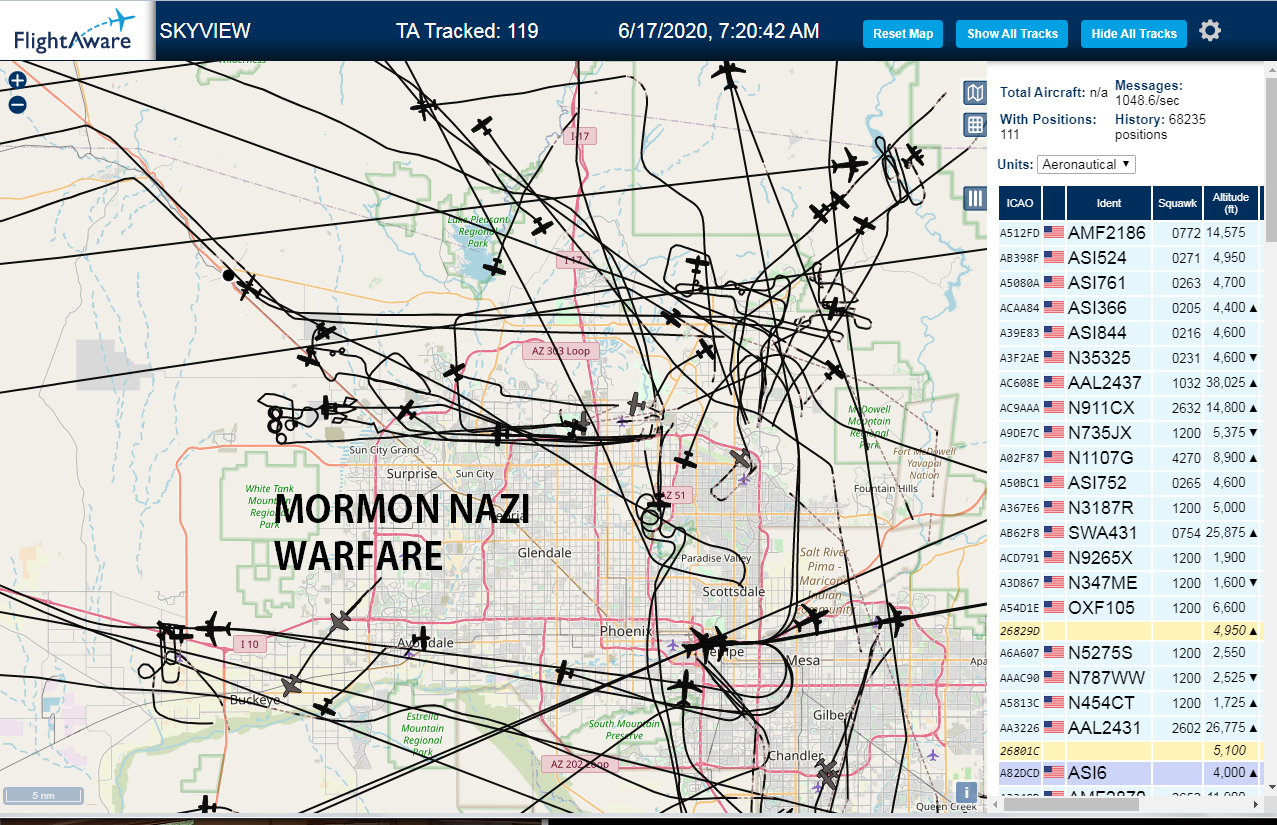Zoom in on the map
1277x825 pixels.
(x=17, y=81)
